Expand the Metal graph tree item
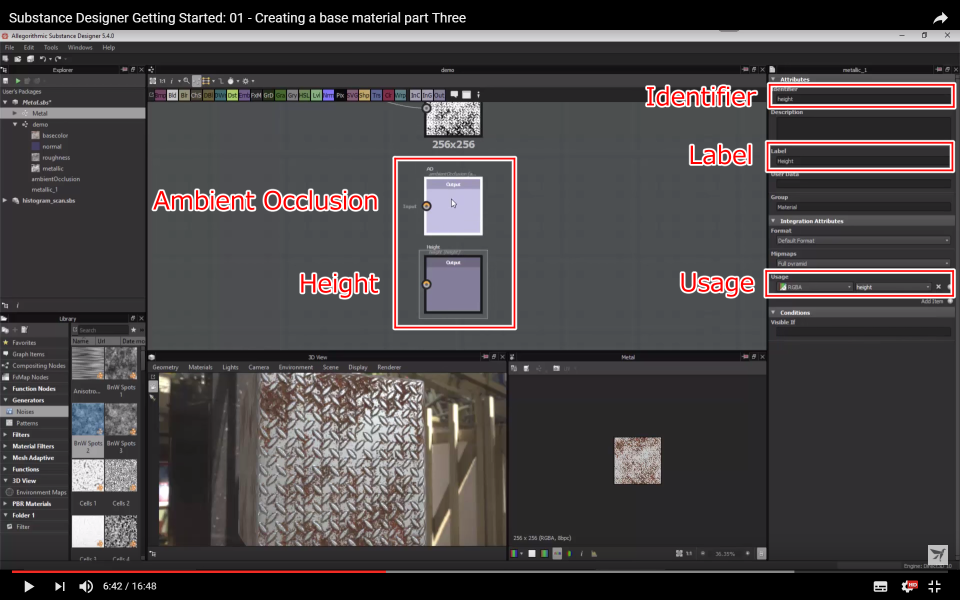This screenshot has height=600, width=960. [x=15, y=113]
